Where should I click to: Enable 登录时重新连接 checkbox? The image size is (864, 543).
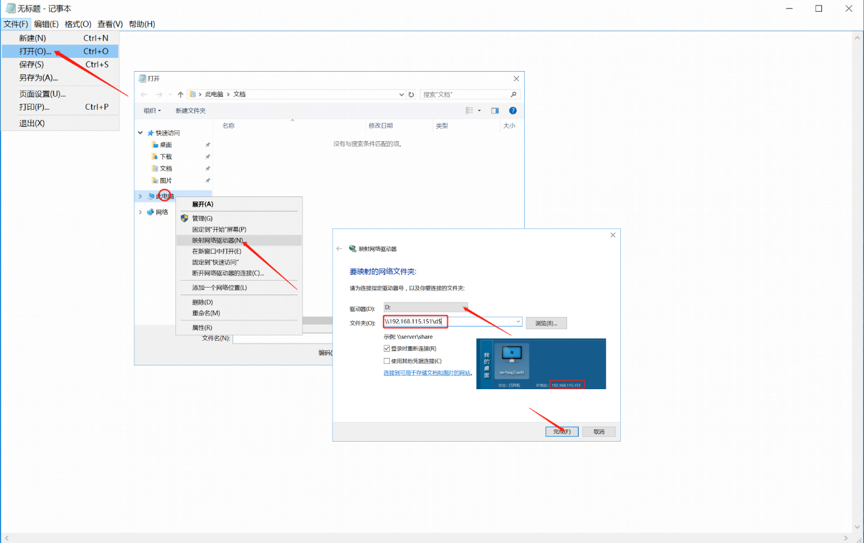(x=387, y=349)
